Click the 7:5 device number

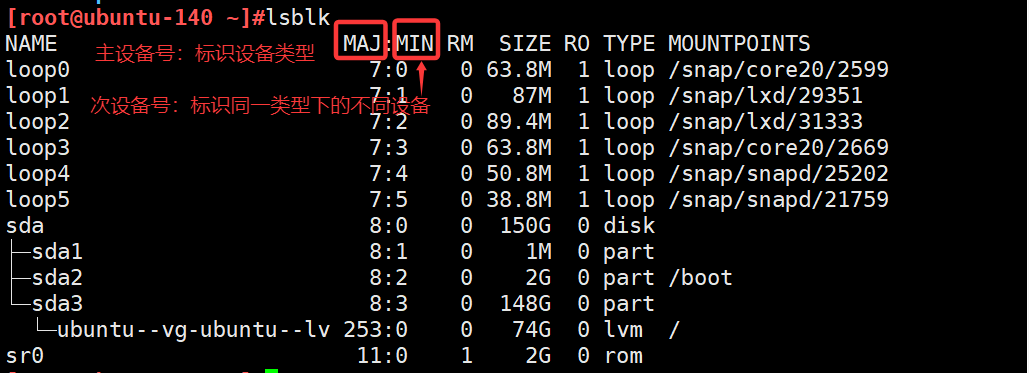coord(389,199)
